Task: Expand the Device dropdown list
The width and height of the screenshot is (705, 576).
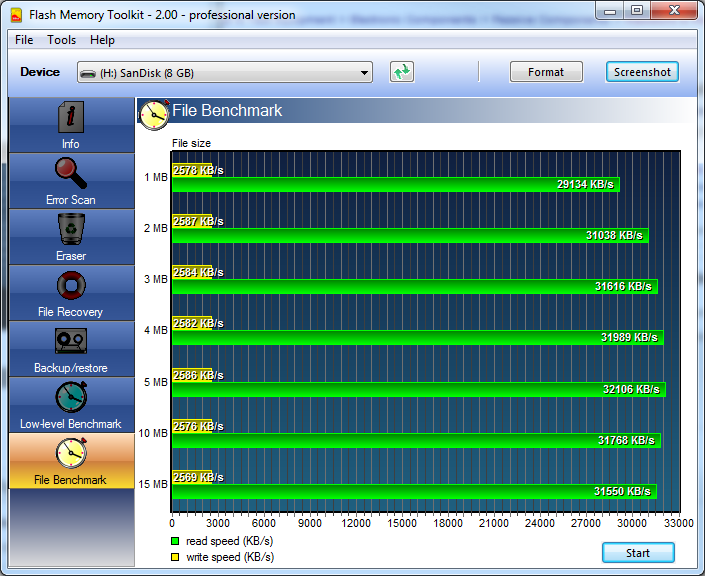Action: tap(364, 72)
